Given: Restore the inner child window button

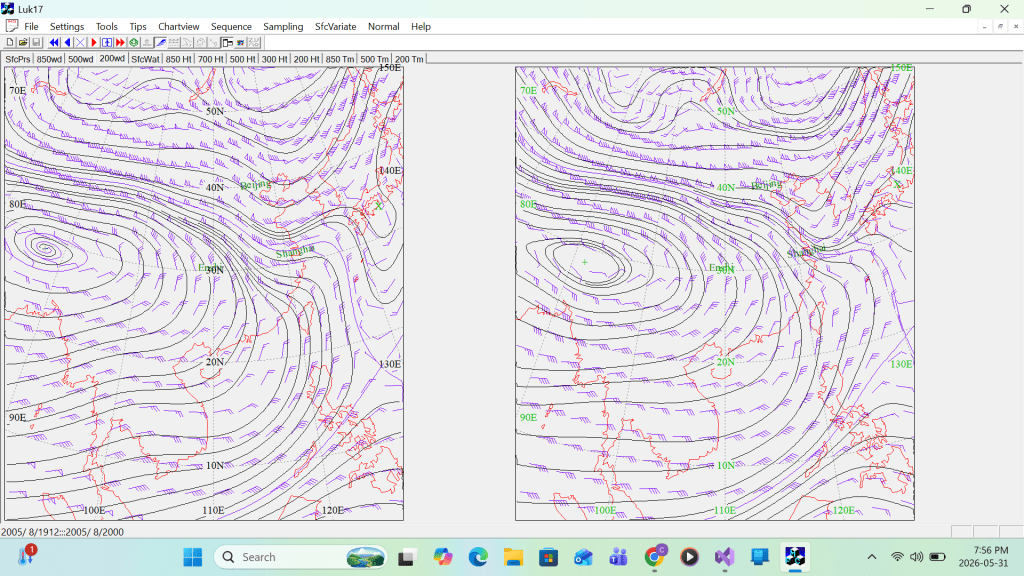Looking at the screenshot, I should (x=1000, y=27).
